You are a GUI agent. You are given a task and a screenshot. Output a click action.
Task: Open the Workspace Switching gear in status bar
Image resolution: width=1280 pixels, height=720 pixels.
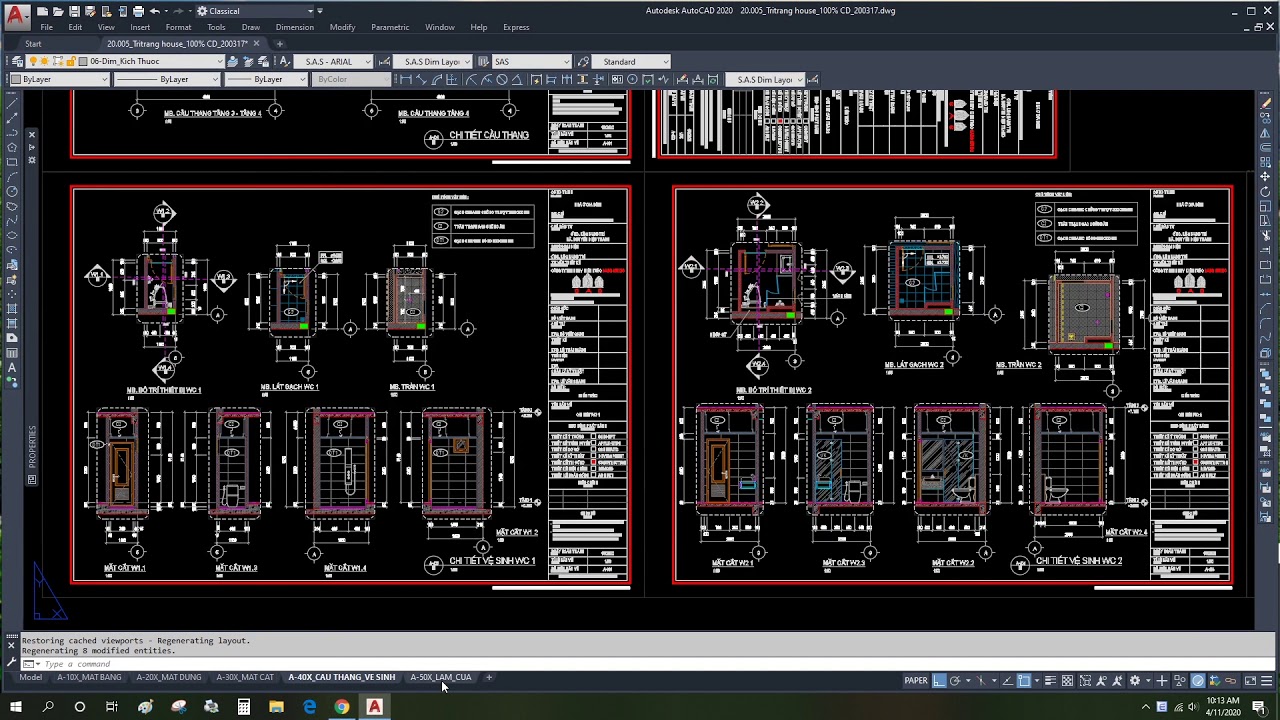click(1135, 681)
